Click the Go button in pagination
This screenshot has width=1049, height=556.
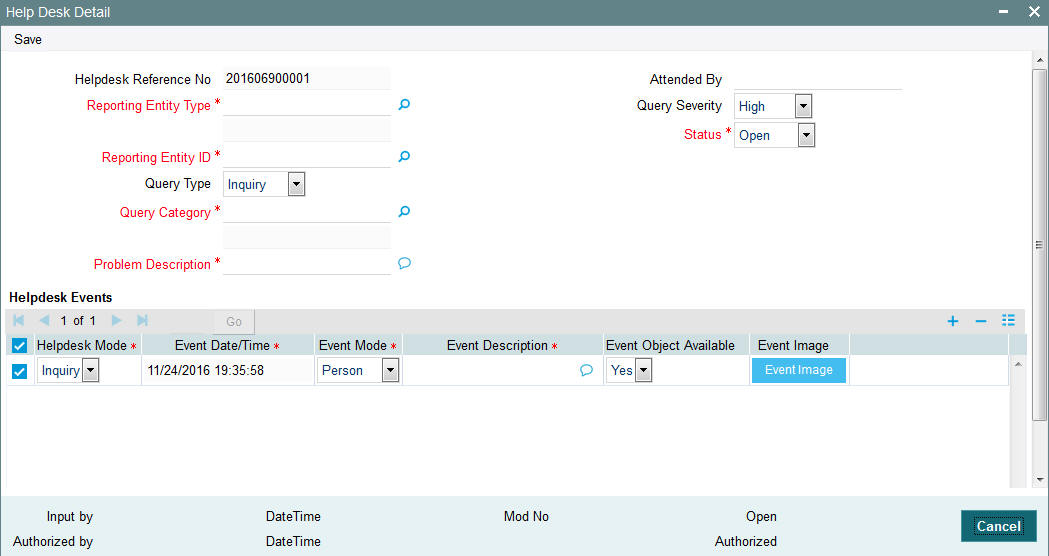(x=233, y=321)
